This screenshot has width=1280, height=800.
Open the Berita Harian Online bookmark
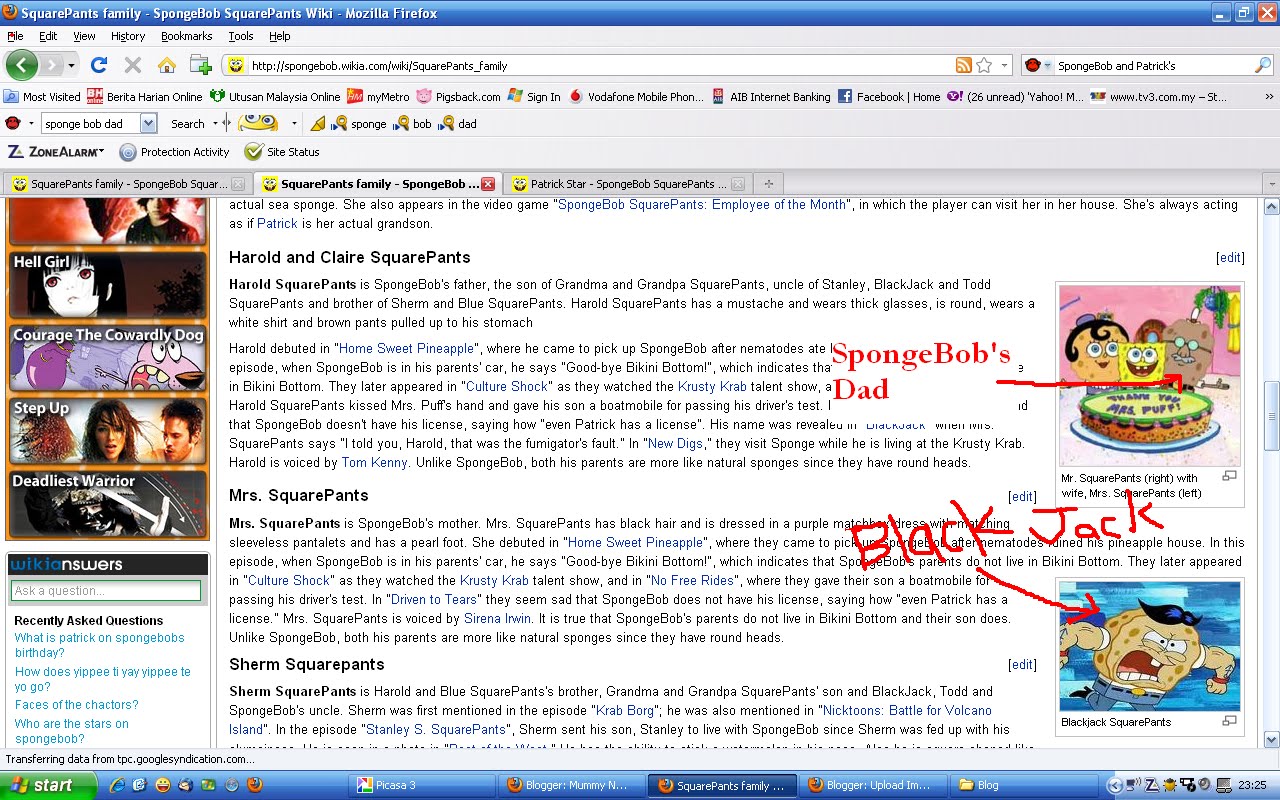(x=145, y=97)
